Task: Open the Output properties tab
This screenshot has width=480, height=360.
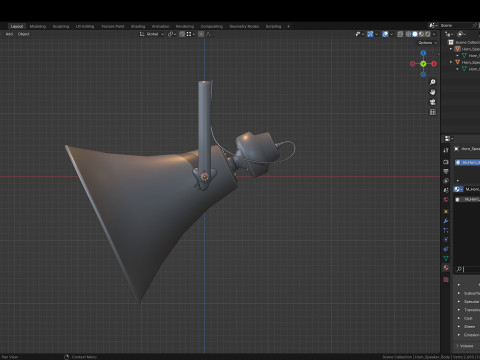Action: 446,171
